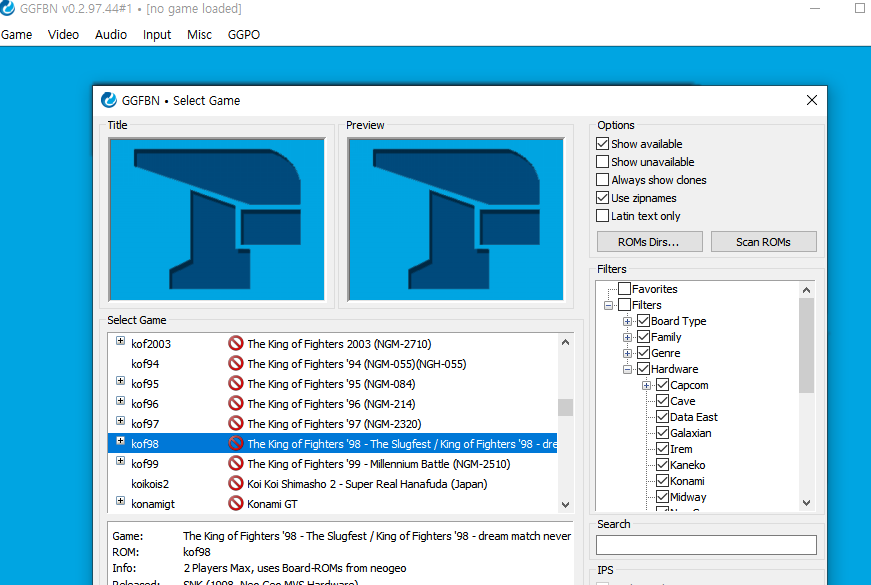Image resolution: width=871 pixels, height=585 pixels.
Task: Collapse the Filters tree root
Action: click(608, 306)
